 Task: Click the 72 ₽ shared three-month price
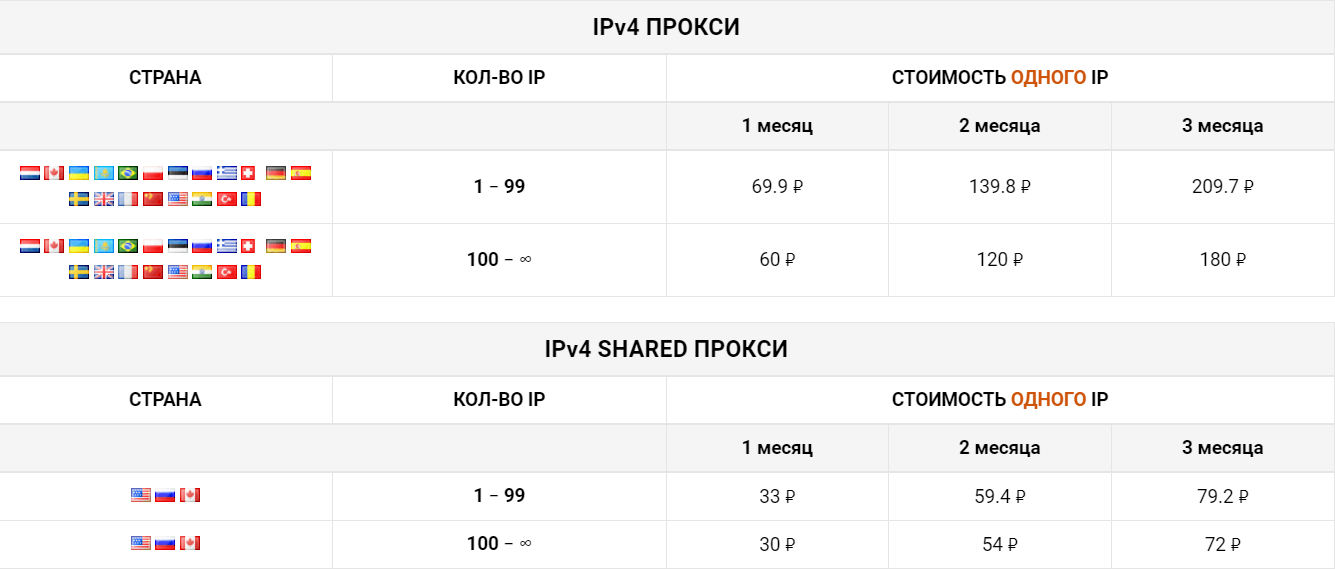click(1222, 544)
